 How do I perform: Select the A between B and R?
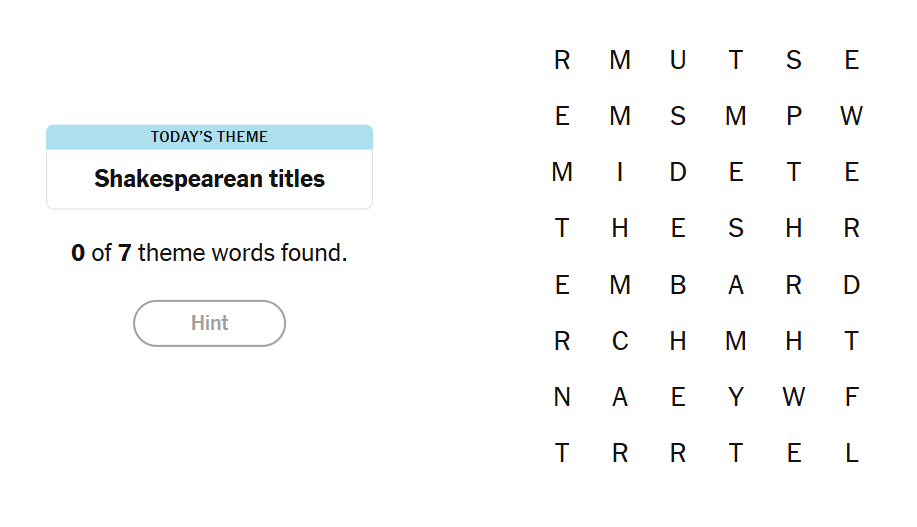(x=736, y=285)
